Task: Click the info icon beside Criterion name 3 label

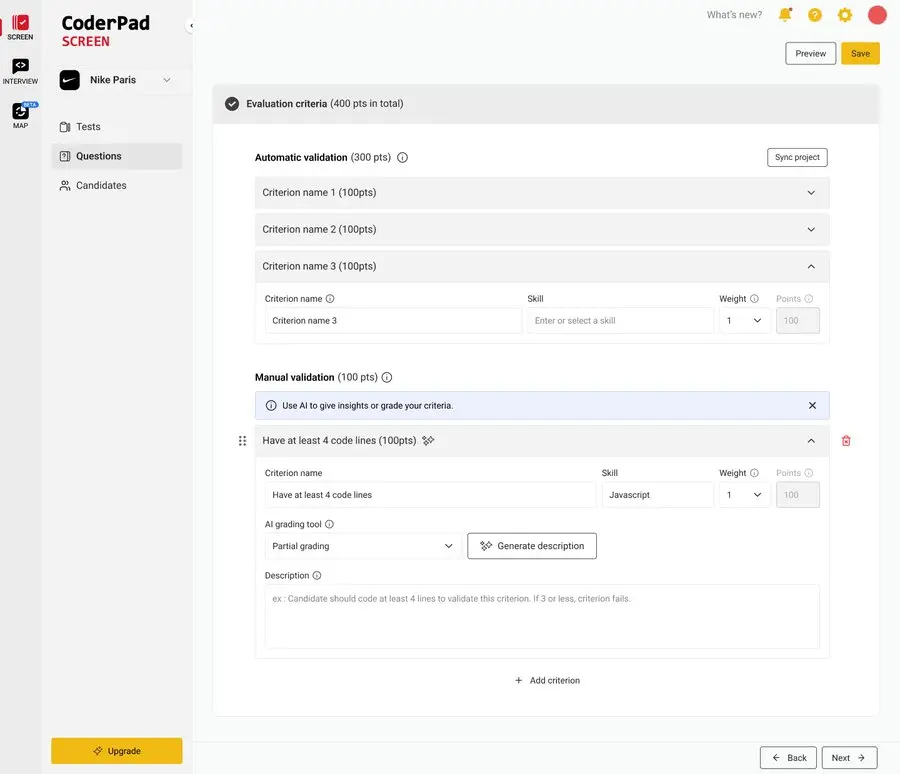Action: pyautogui.click(x=330, y=299)
